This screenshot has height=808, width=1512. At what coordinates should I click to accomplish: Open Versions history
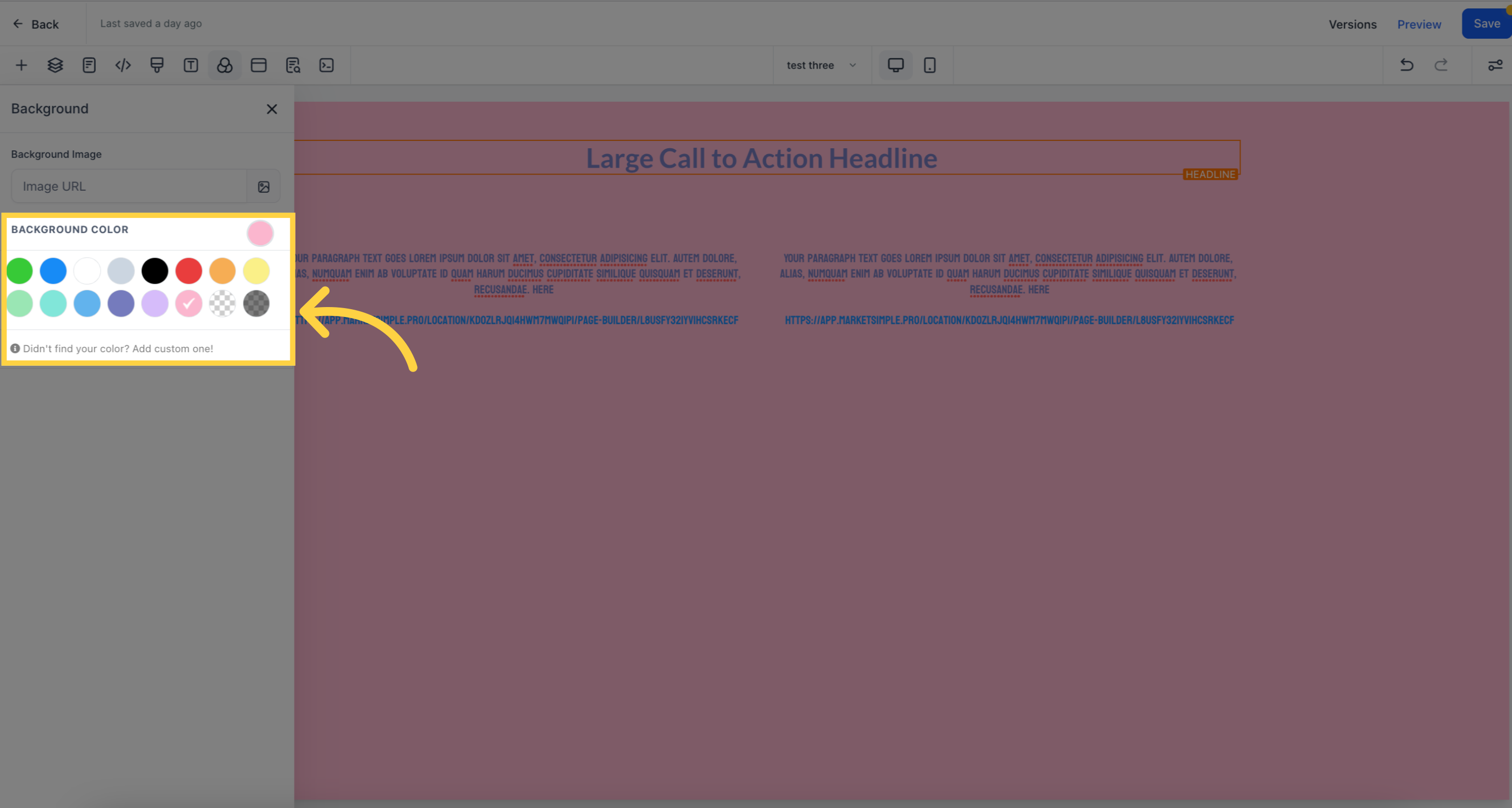click(x=1352, y=24)
